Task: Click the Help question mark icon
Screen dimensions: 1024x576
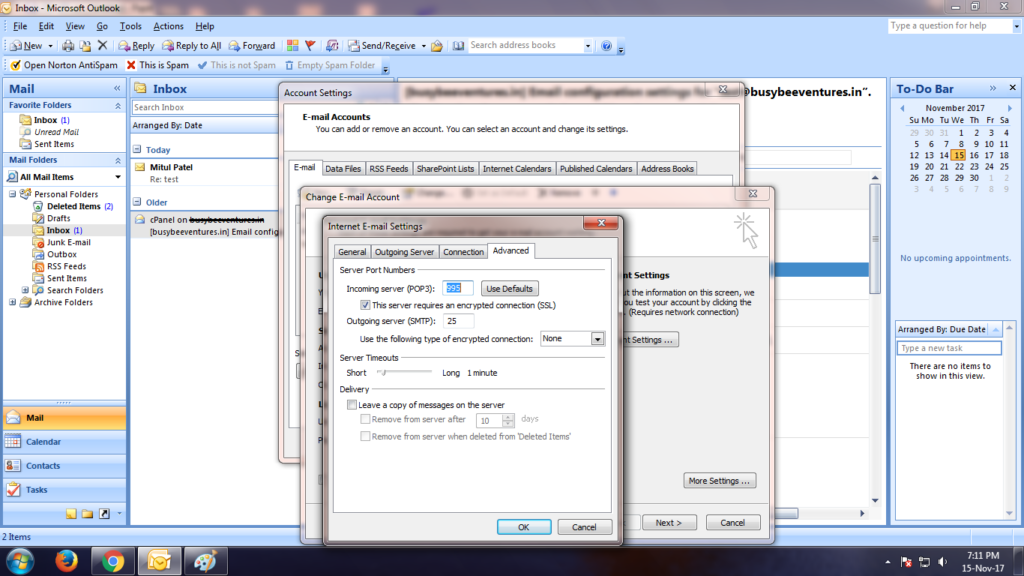Action: pyautogui.click(x=607, y=46)
